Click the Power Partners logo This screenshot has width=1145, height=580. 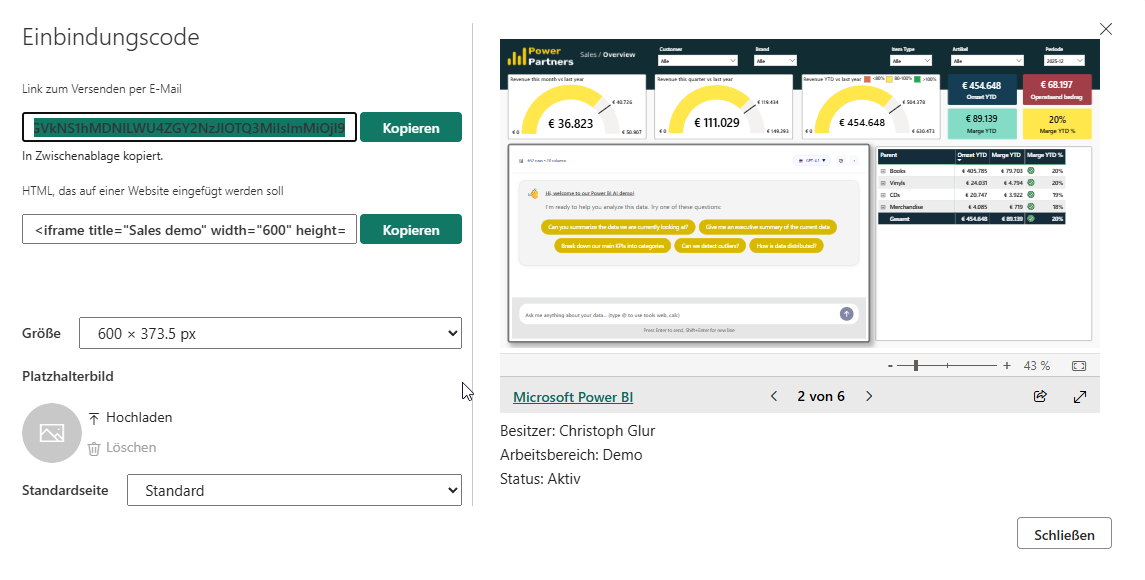pos(541,56)
